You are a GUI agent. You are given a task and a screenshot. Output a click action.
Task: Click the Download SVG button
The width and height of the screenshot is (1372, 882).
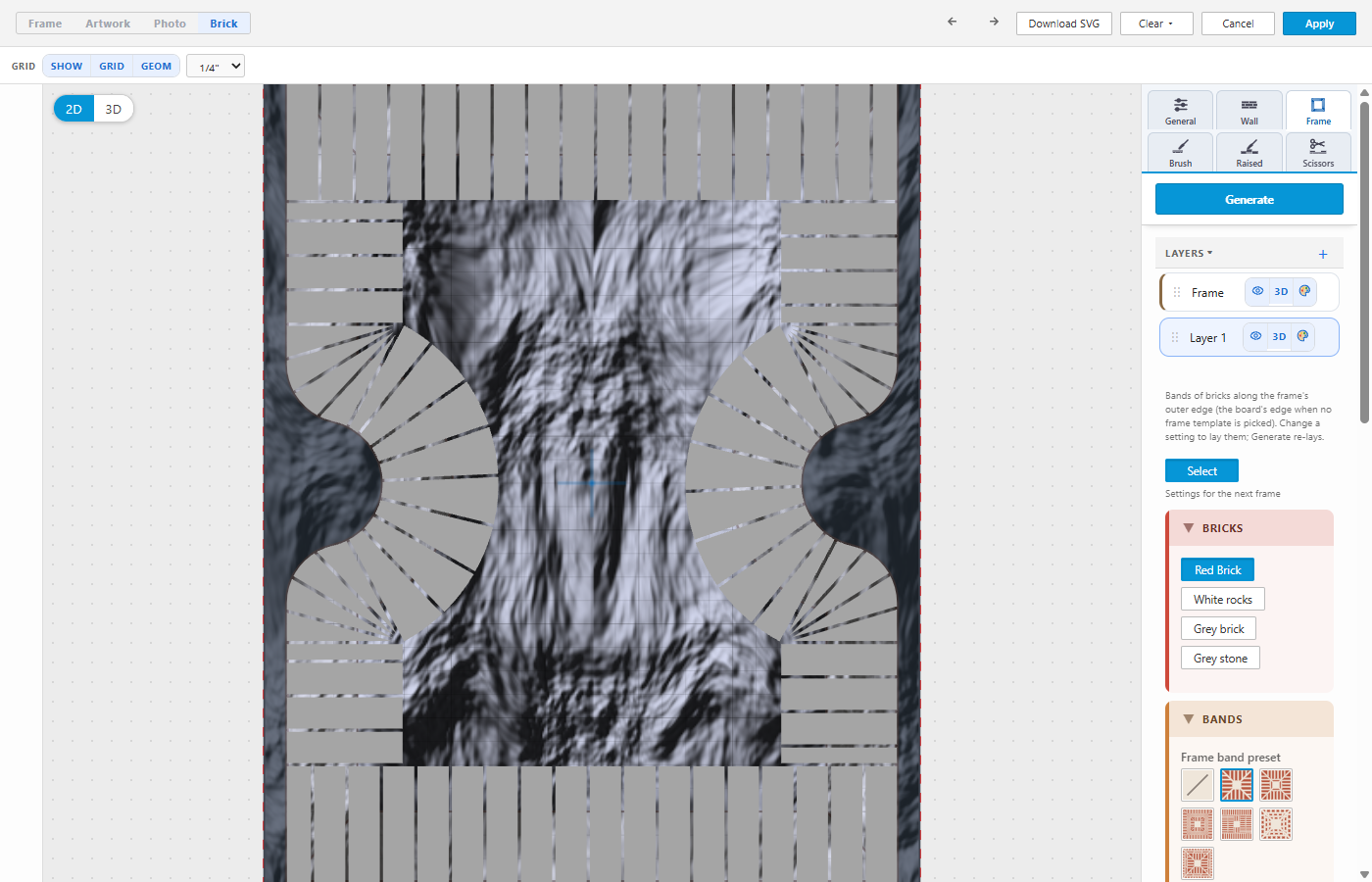[1064, 24]
